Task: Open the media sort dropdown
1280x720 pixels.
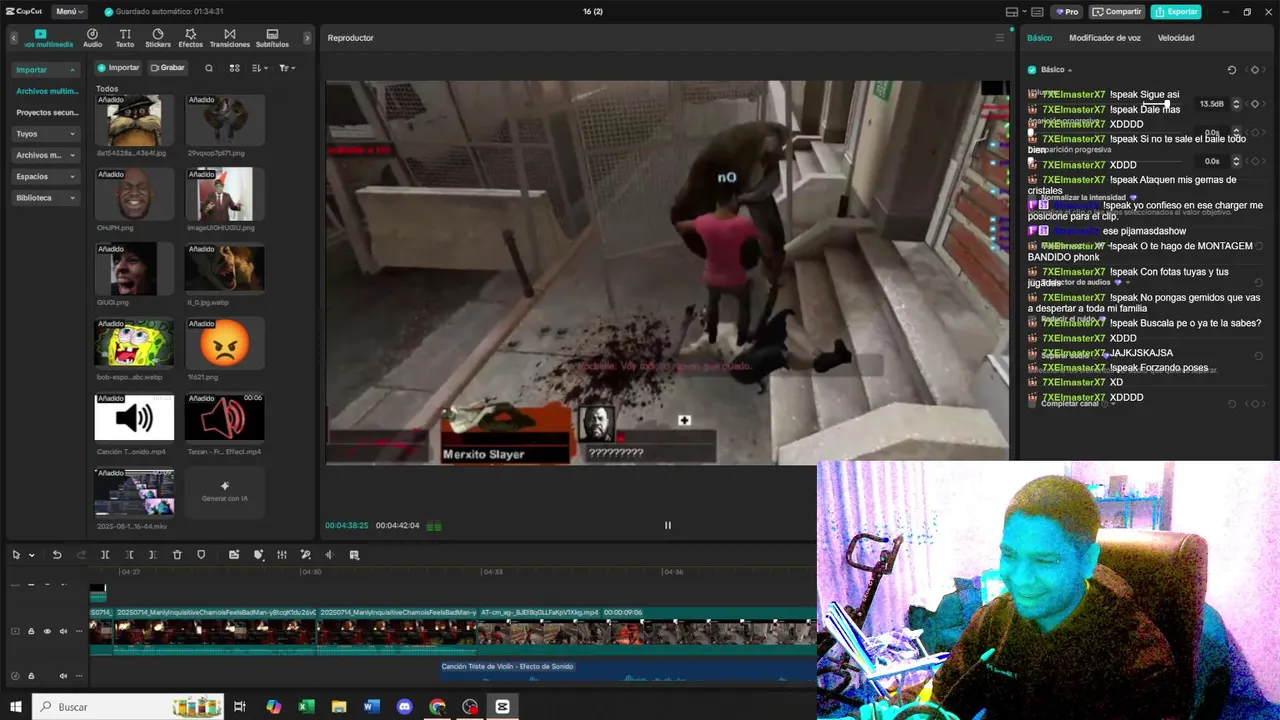Action: point(259,68)
